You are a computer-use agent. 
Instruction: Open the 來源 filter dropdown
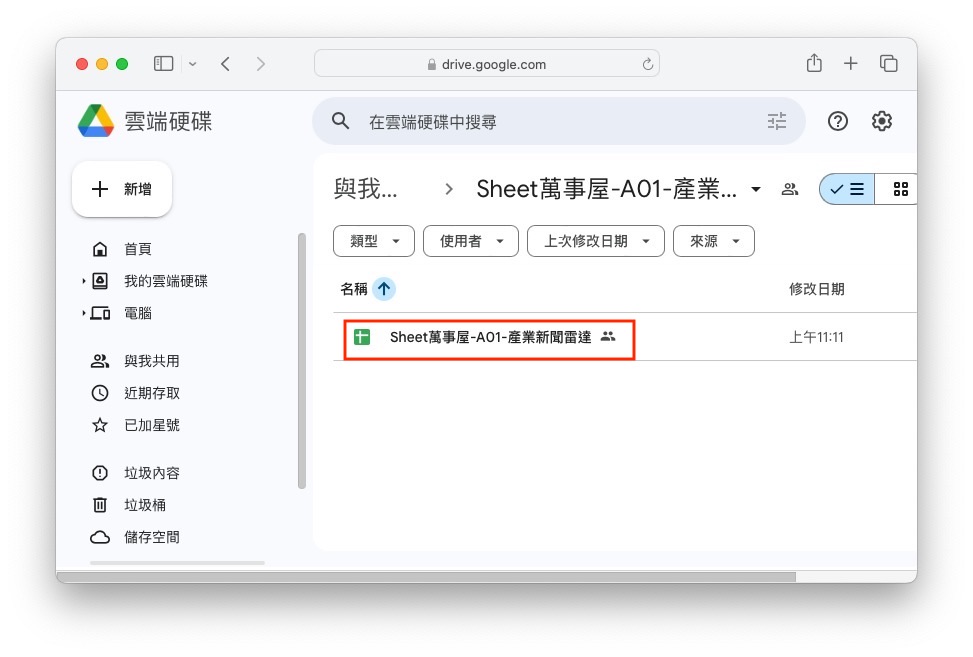(x=714, y=241)
